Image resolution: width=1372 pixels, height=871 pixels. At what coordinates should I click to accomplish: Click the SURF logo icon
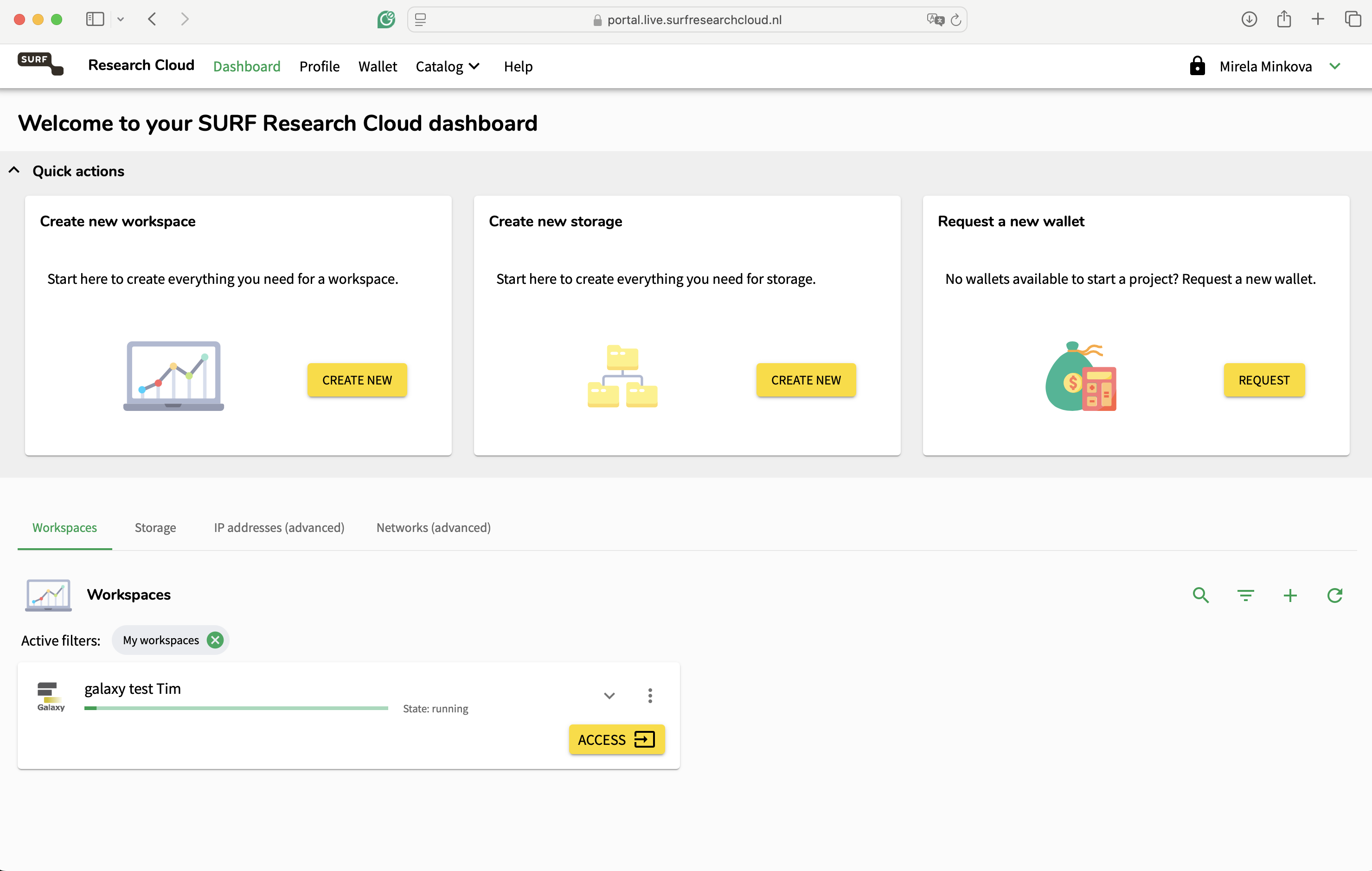40,64
